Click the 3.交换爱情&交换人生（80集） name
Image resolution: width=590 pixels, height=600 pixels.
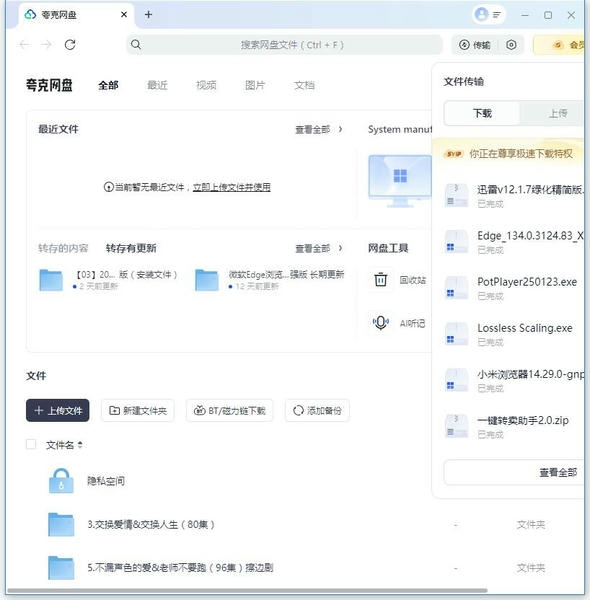pos(151,524)
